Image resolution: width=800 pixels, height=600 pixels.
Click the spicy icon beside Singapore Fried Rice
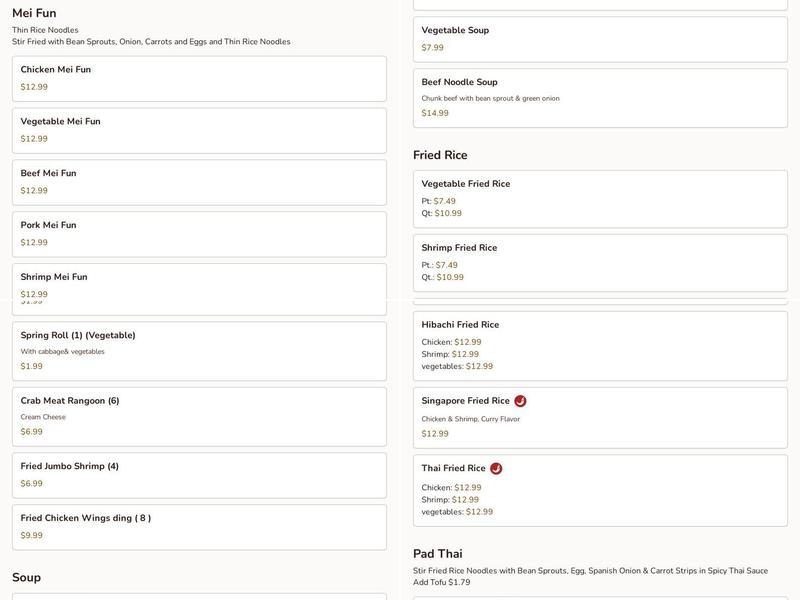[520, 401]
